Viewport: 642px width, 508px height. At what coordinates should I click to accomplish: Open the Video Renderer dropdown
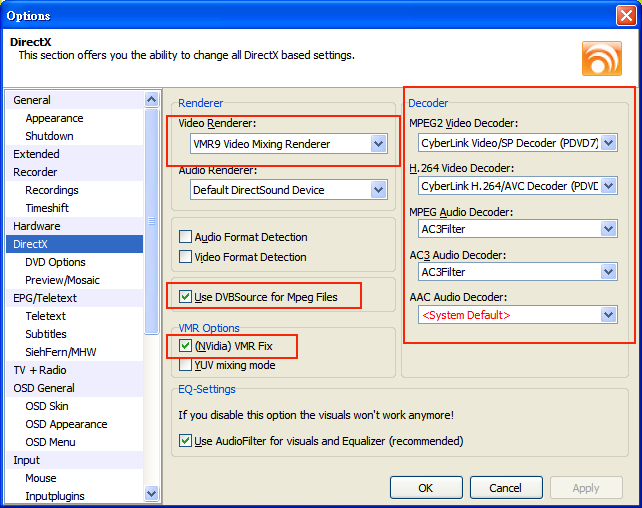[378, 144]
